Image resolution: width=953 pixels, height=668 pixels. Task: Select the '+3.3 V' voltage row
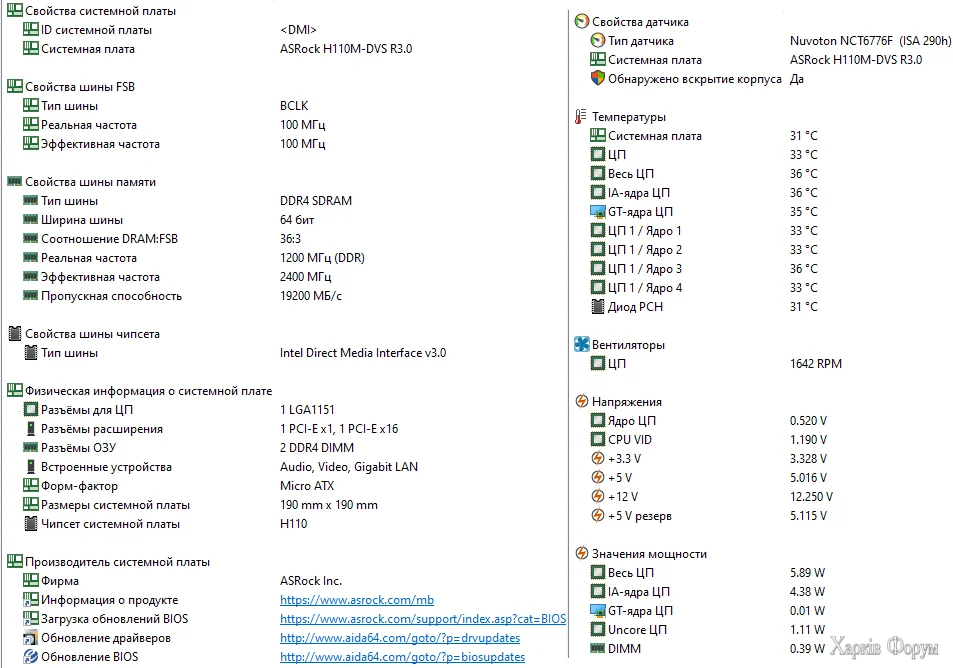pyautogui.click(x=709, y=458)
